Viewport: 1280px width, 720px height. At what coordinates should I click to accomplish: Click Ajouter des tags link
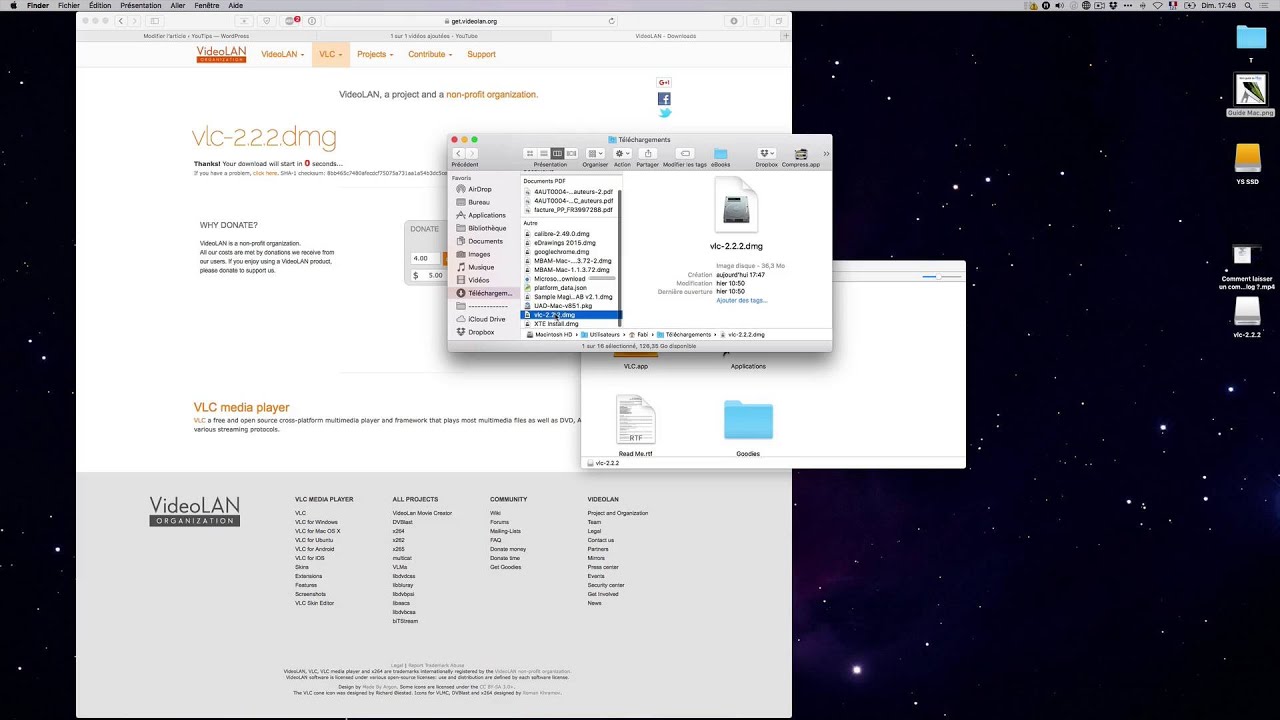742,300
